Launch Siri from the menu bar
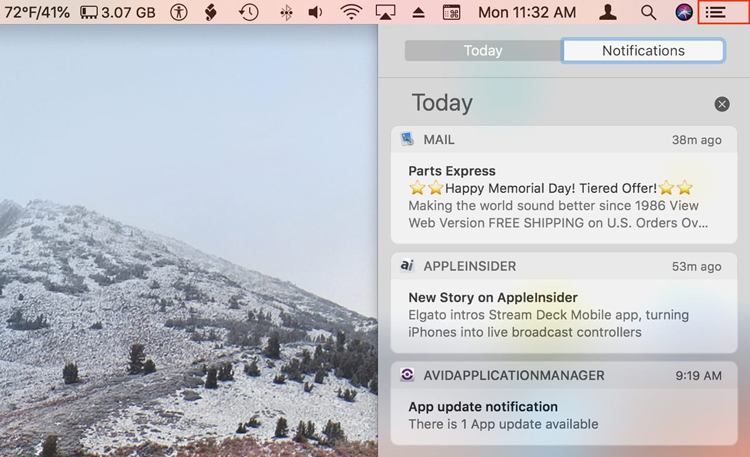The width and height of the screenshot is (750, 457). pos(684,12)
